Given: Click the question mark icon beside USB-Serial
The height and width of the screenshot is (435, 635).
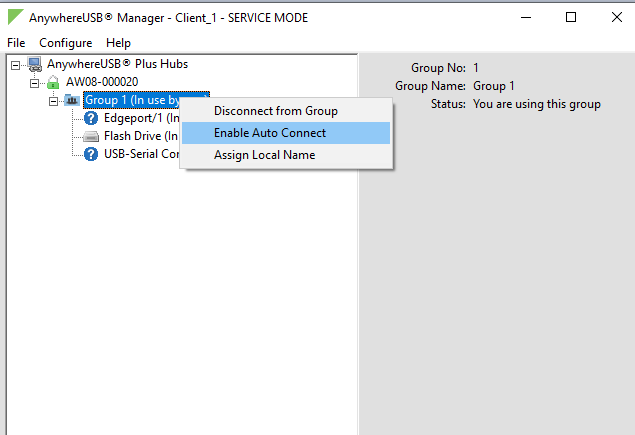Looking at the screenshot, I should (x=91, y=154).
